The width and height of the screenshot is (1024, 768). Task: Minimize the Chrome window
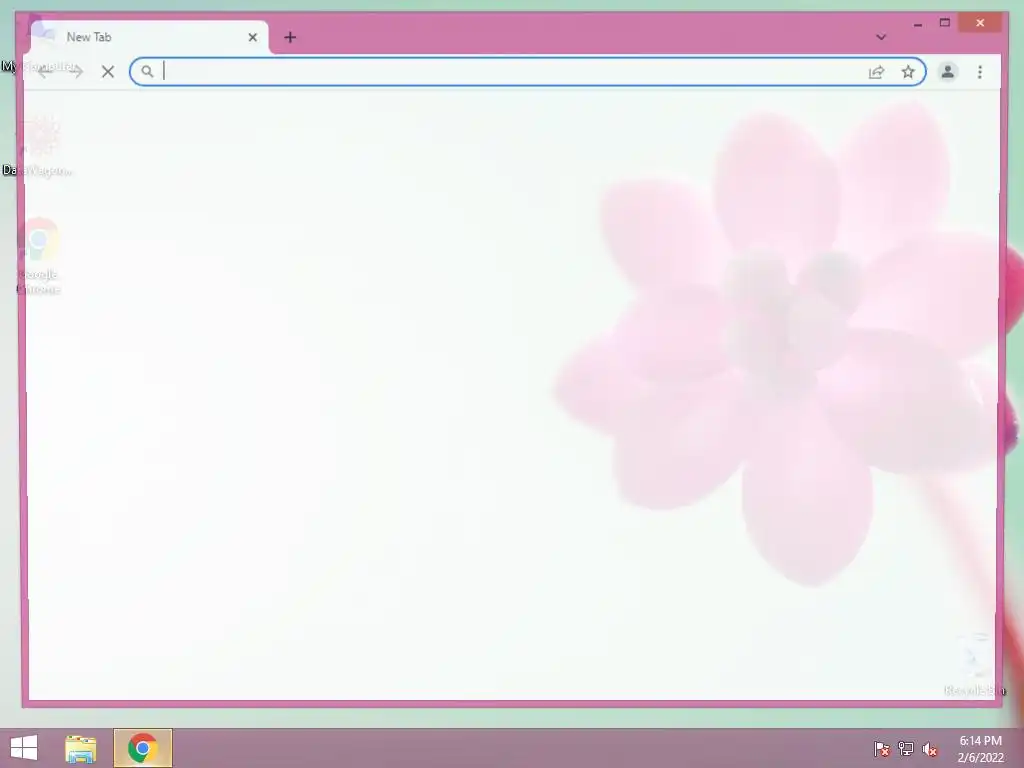click(x=918, y=24)
